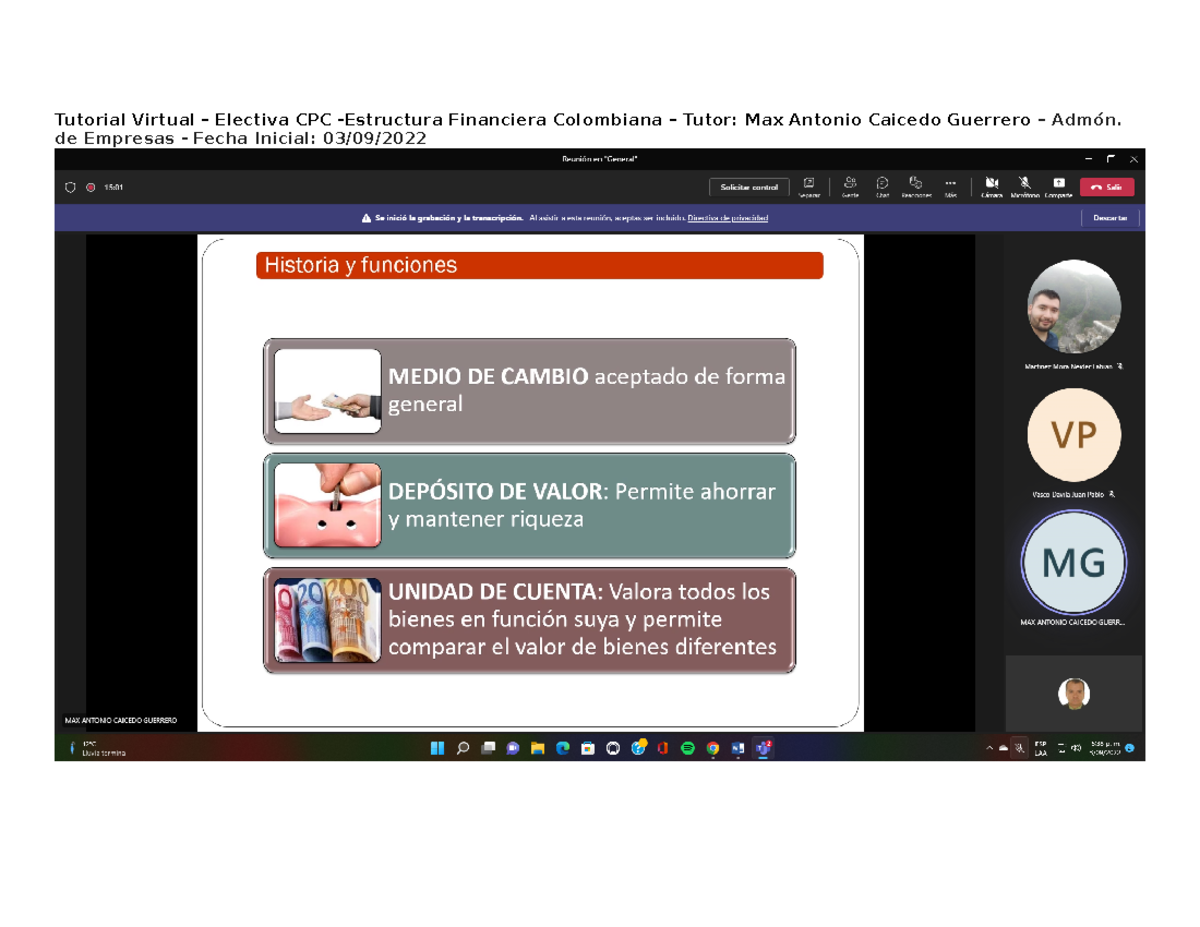The image size is (1200, 927).
Task: Open Windows Search in the taskbar
Action: (463, 747)
